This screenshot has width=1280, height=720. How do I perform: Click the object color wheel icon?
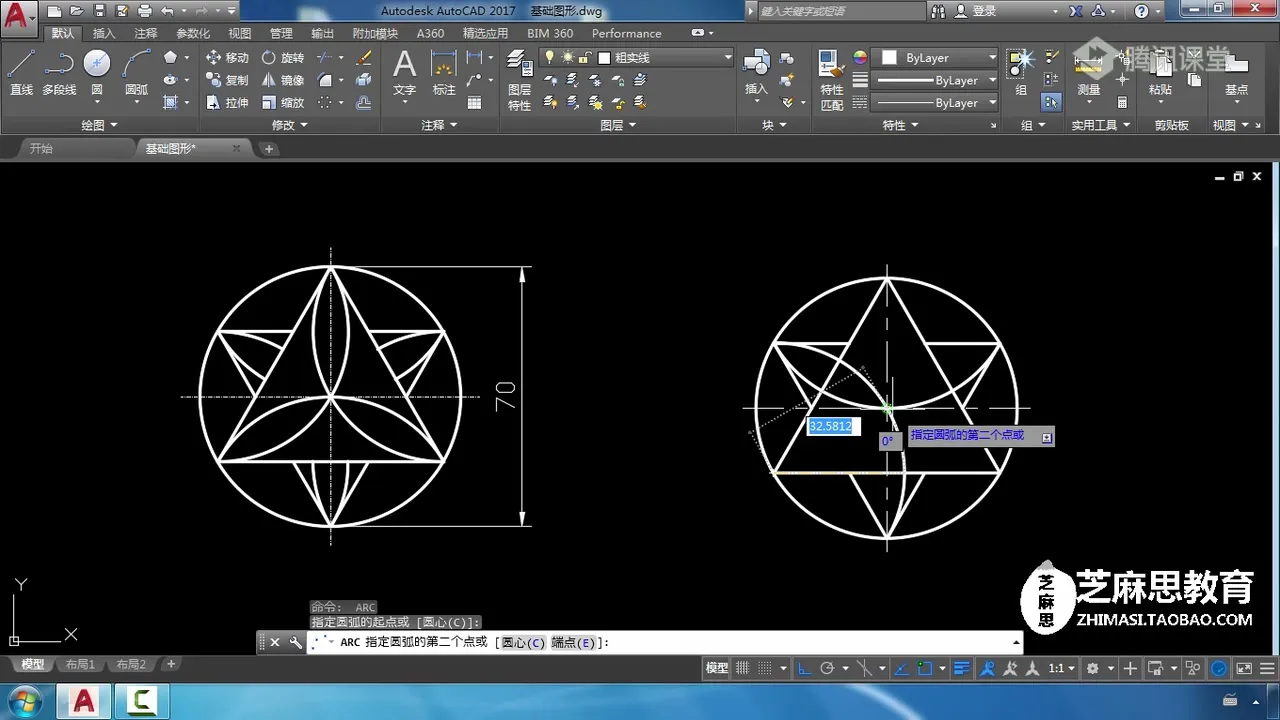tap(860, 58)
